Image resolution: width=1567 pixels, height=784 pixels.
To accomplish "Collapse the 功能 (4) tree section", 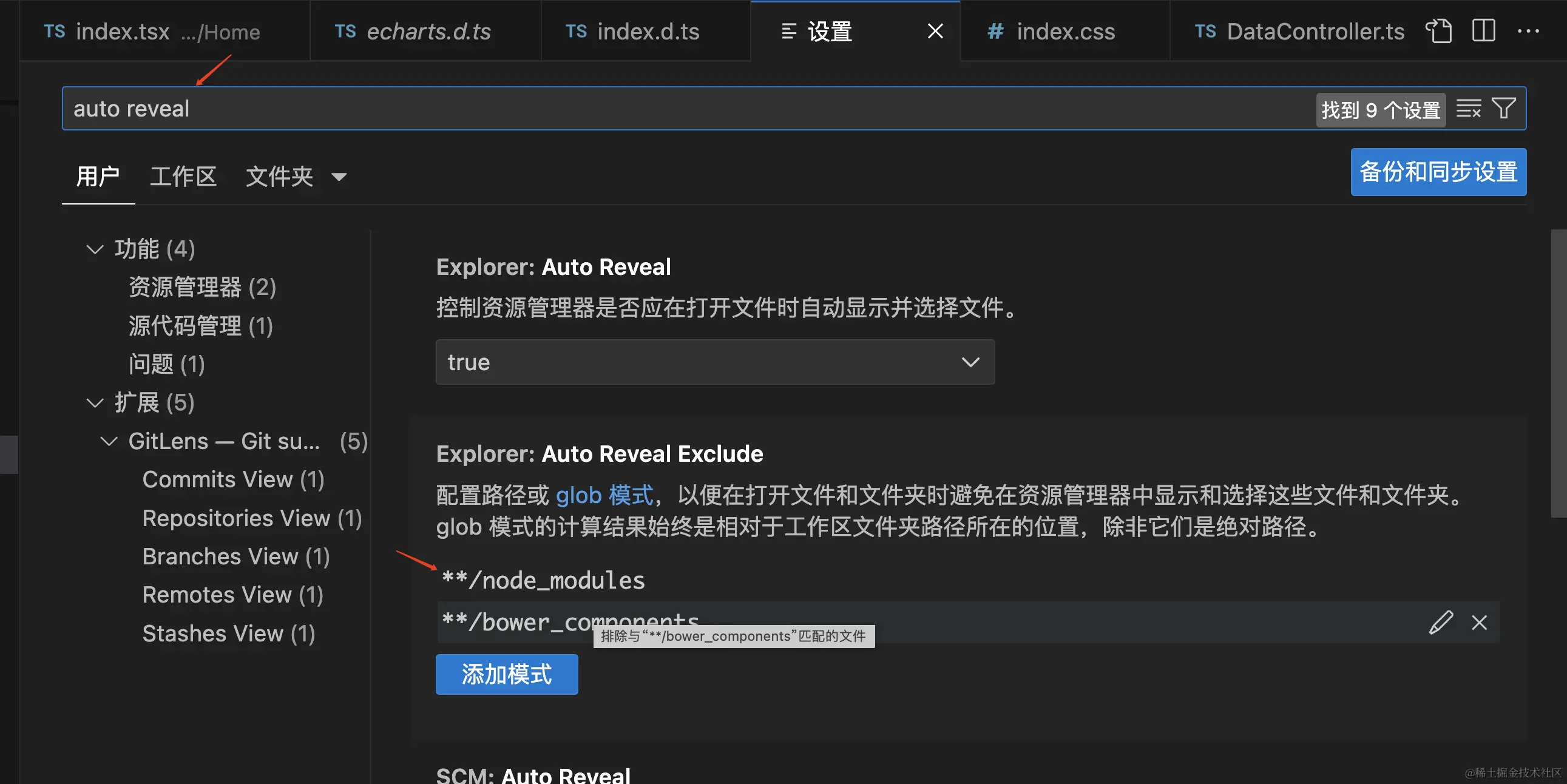I will click(95, 249).
